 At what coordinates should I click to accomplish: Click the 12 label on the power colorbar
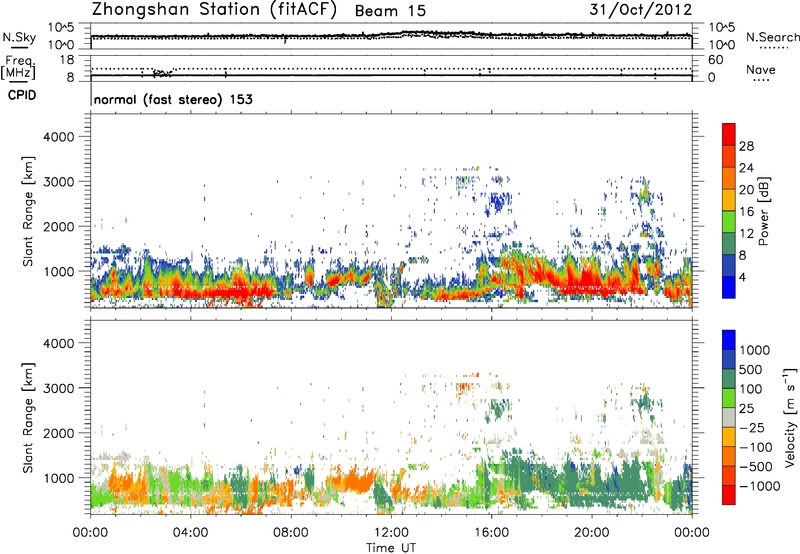(746, 234)
